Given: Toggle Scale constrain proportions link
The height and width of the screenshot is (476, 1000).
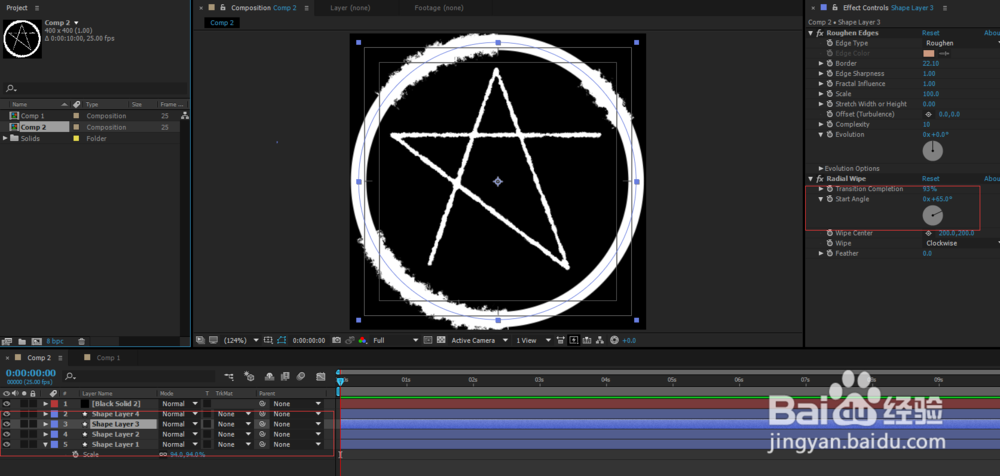Looking at the screenshot, I should point(163,455).
